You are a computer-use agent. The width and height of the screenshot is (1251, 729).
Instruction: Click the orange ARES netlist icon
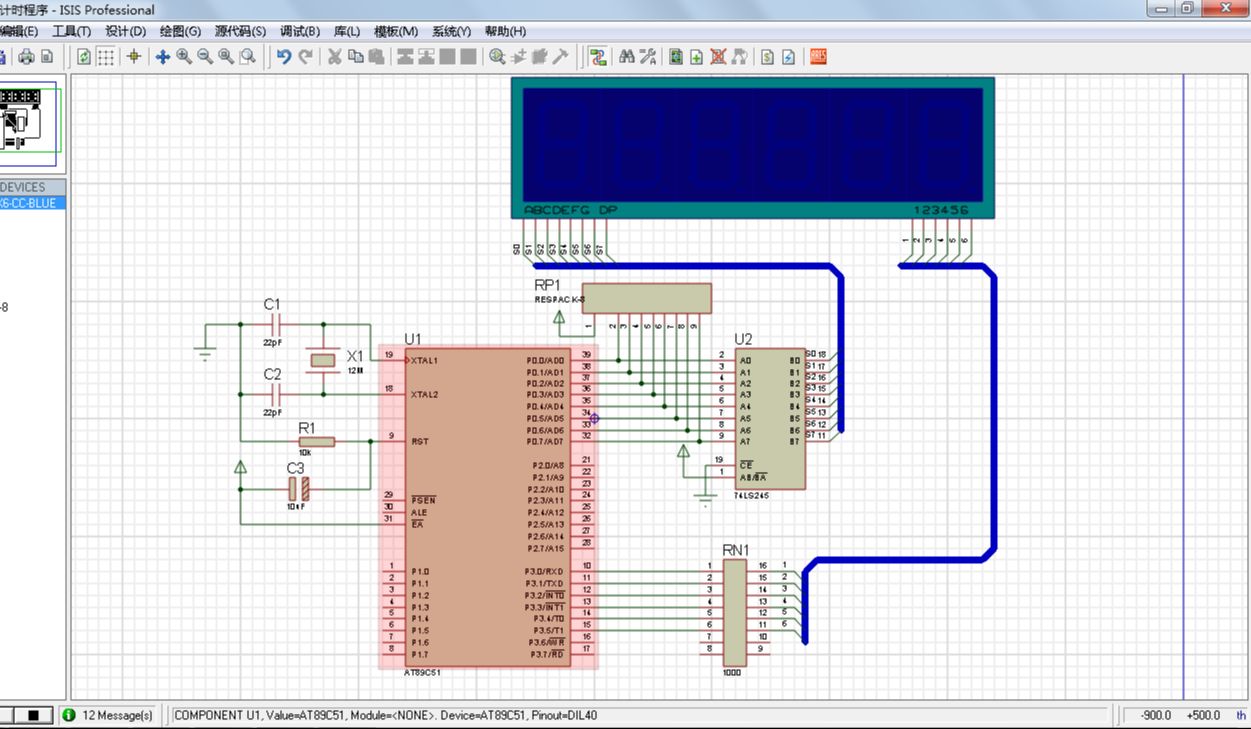[x=818, y=57]
